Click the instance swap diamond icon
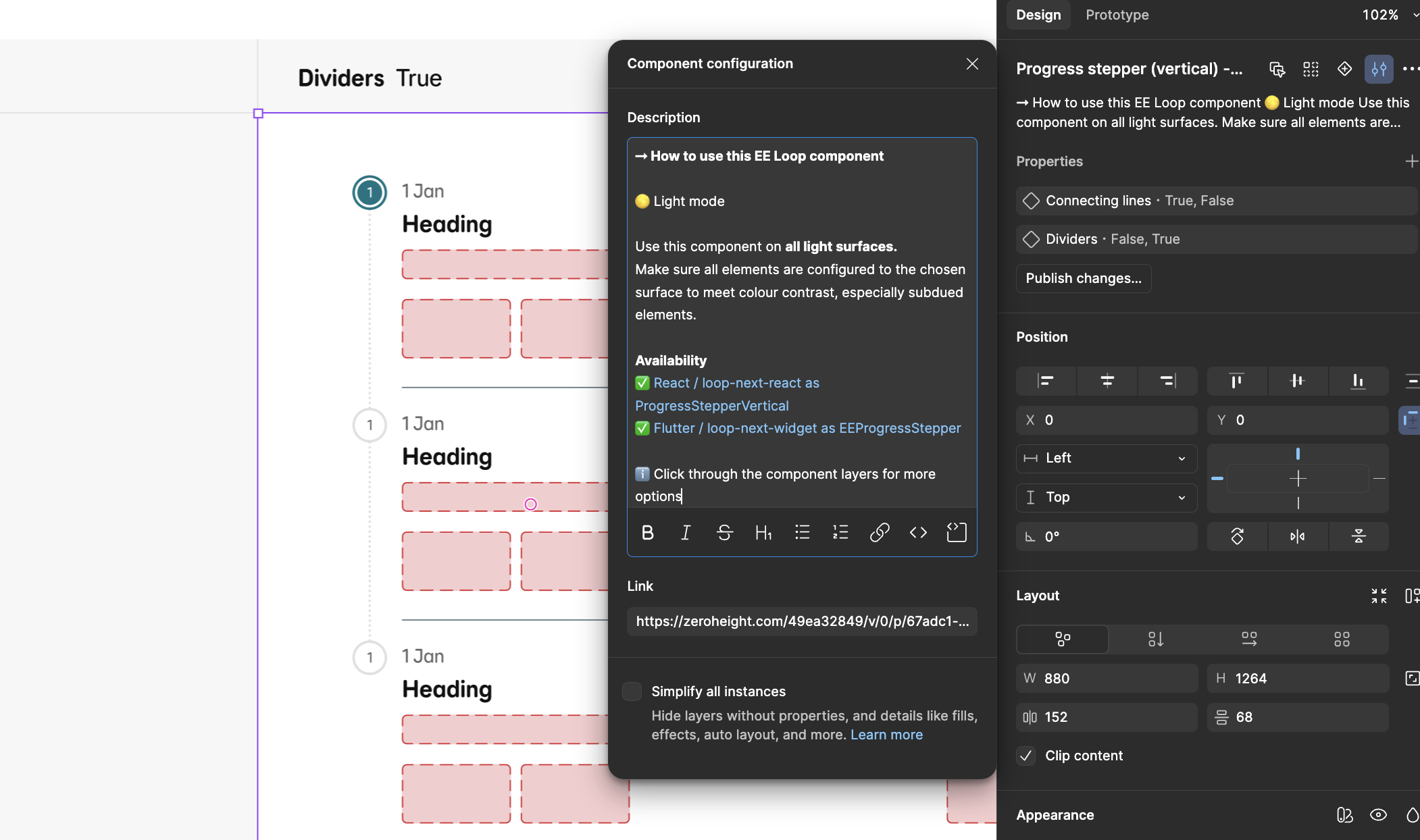The image size is (1420, 840). 1344,69
